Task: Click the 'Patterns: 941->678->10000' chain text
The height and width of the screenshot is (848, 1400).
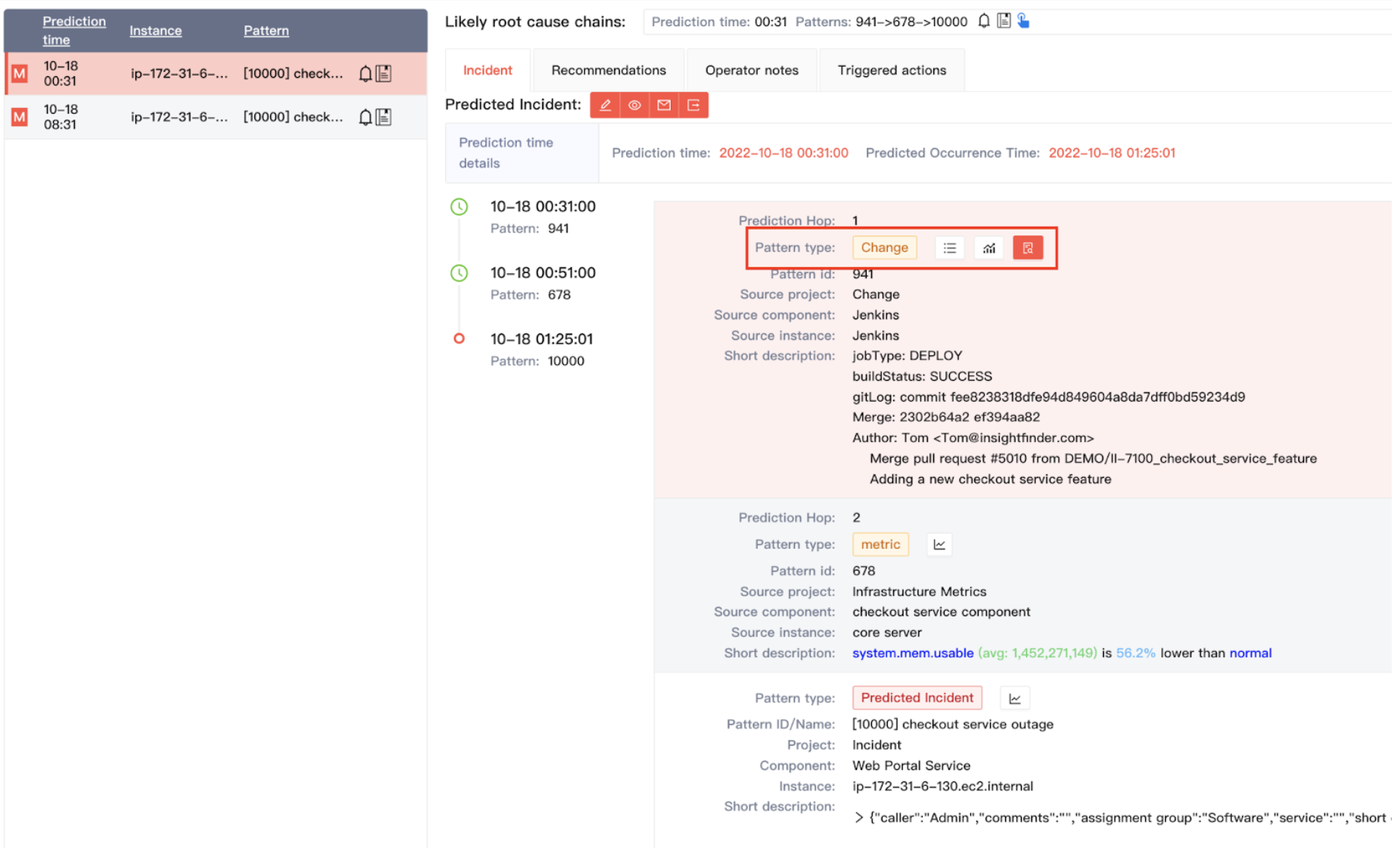Action: 881,22
